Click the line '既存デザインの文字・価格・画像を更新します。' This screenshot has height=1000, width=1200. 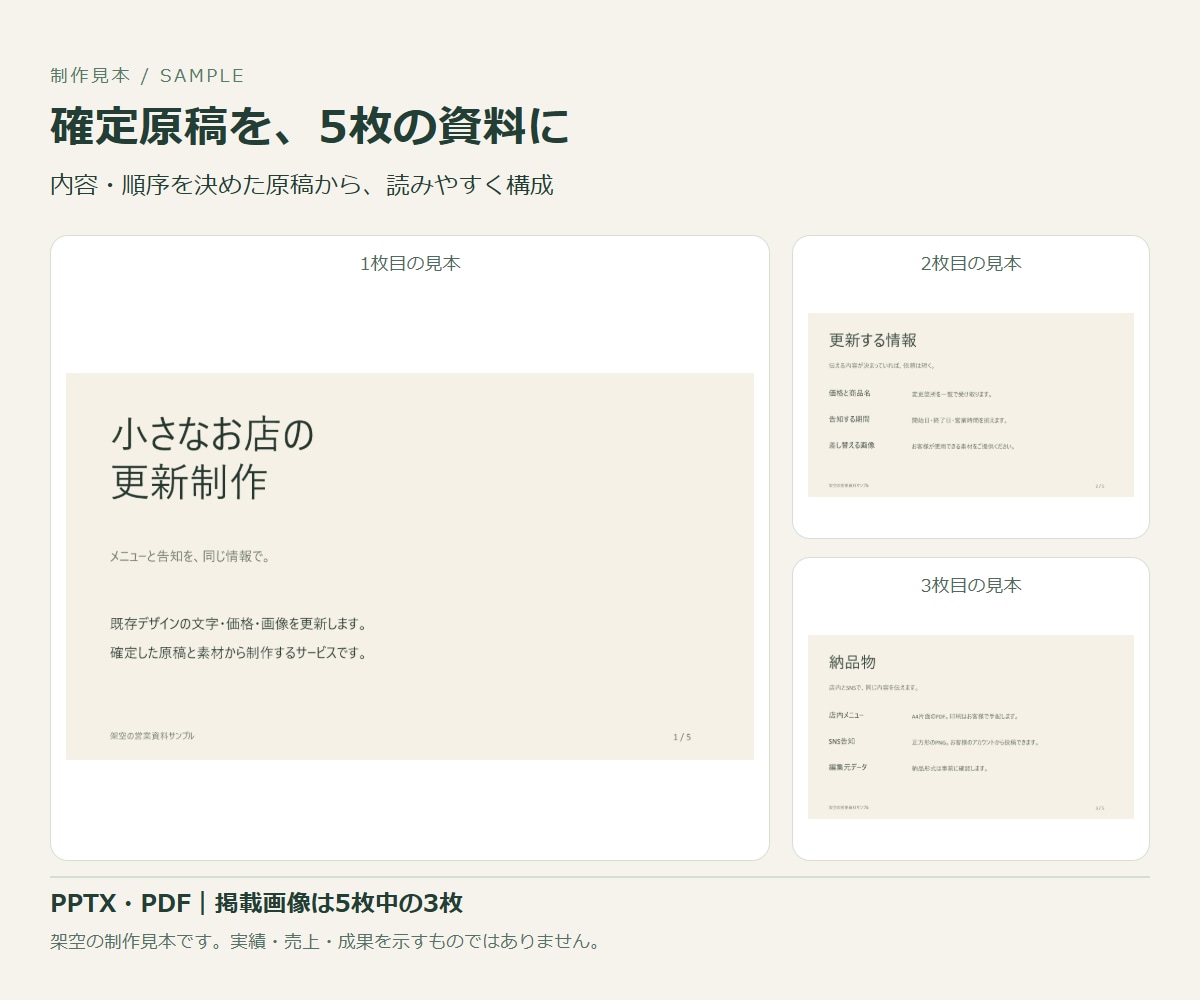(239, 624)
